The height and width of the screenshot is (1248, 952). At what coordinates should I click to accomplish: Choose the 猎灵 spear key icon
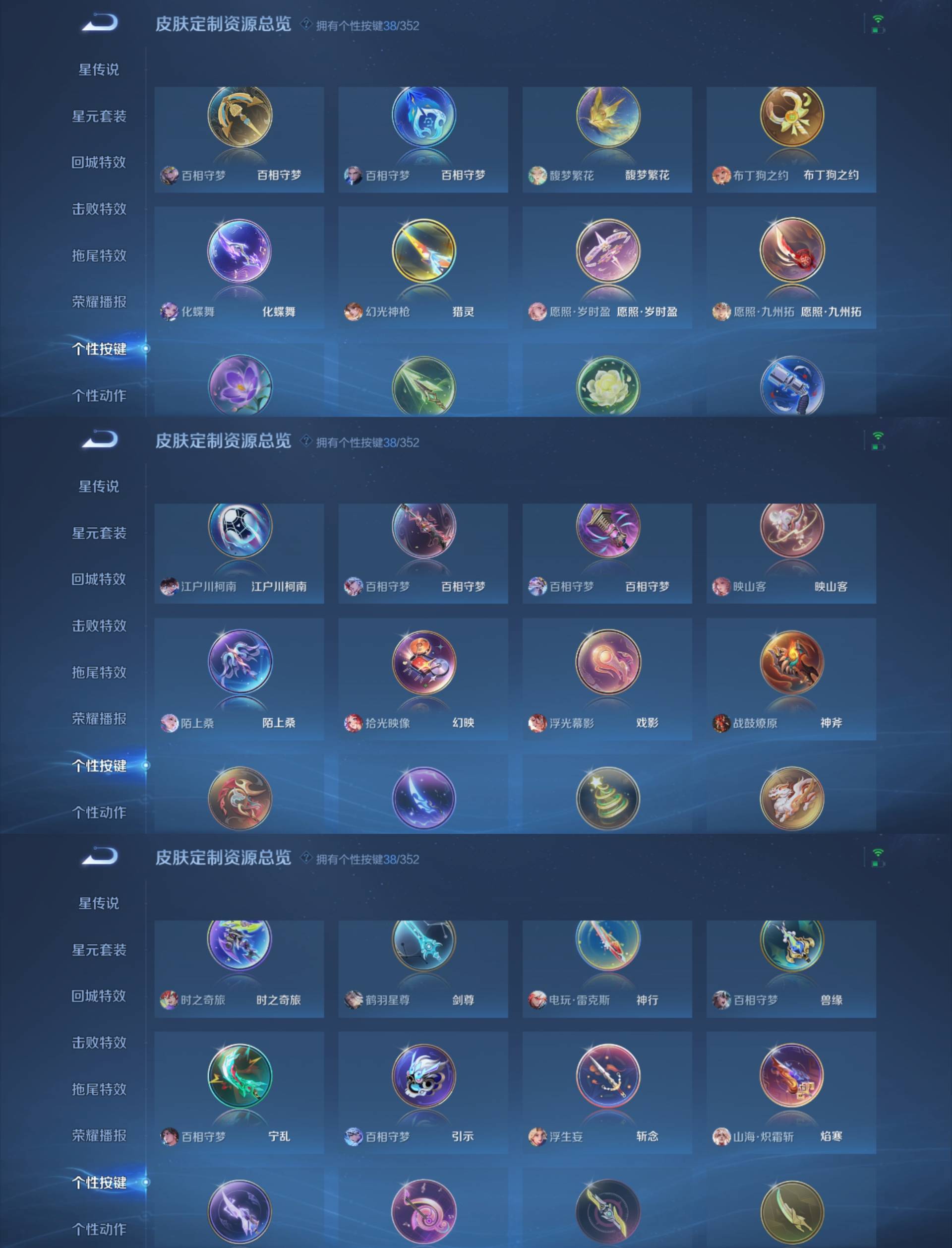(x=423, y=251)
